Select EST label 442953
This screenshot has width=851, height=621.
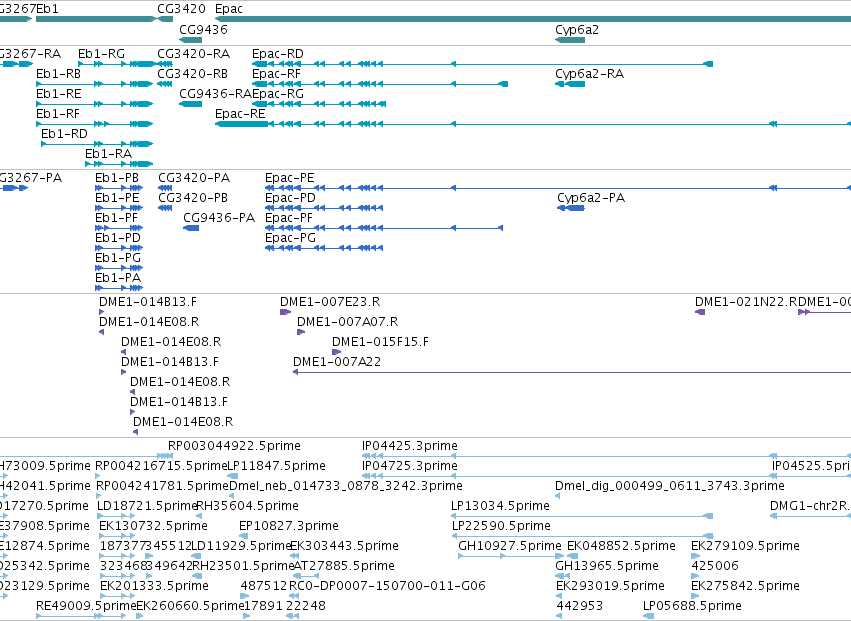coord(580,606)
